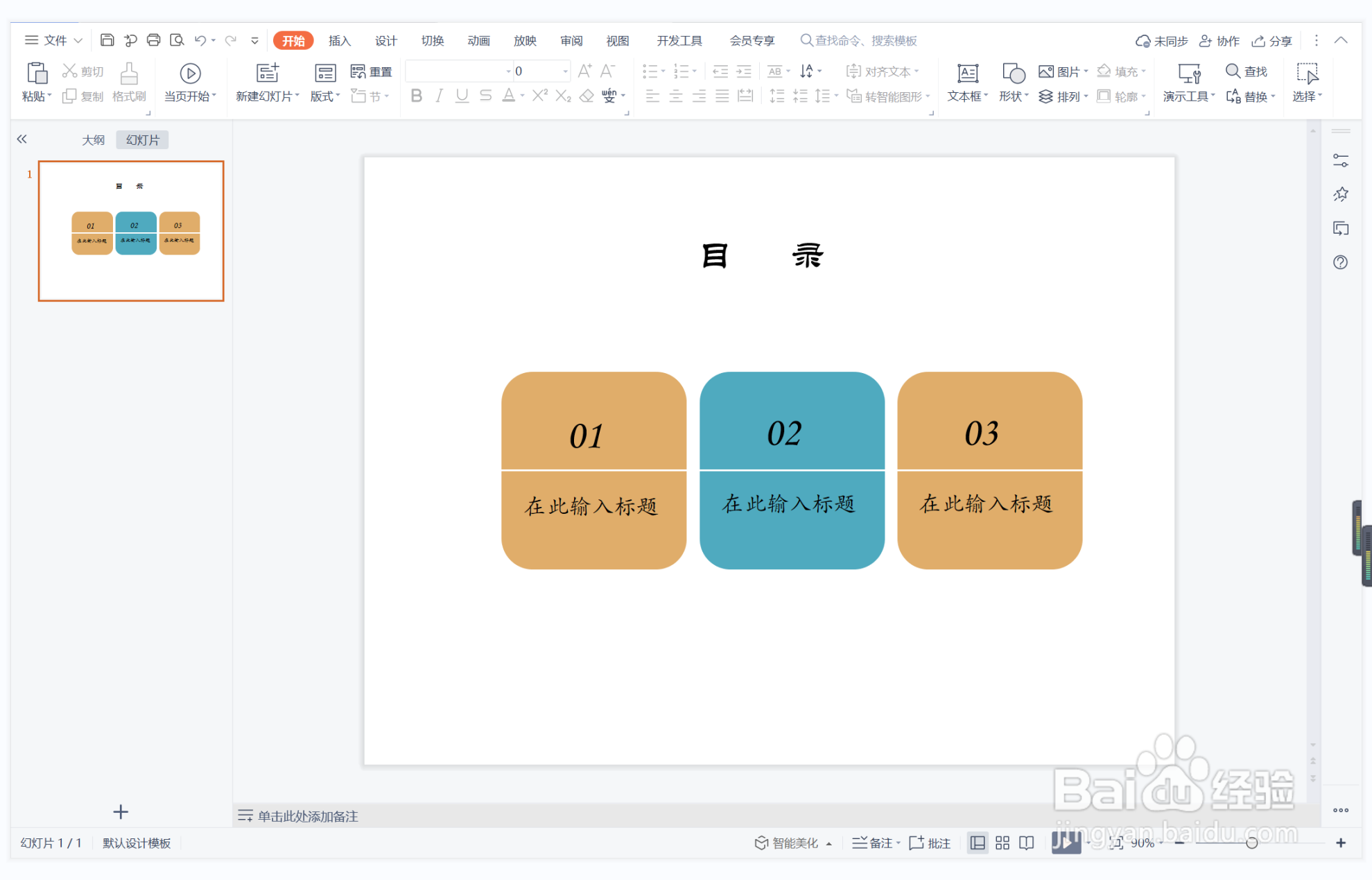The image size is (1372, 880).
Task: Zoom in with the plus button
Action: (x=1341, y=843)
